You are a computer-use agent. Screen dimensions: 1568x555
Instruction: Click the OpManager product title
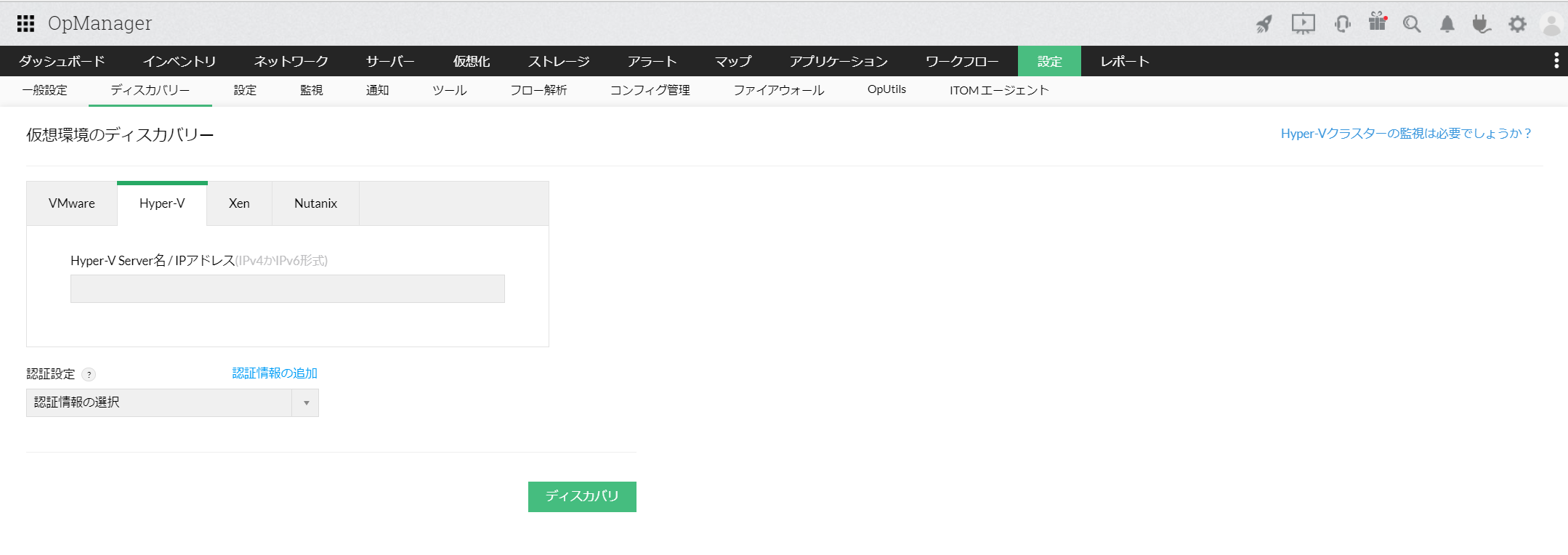[x=100, y=24]
